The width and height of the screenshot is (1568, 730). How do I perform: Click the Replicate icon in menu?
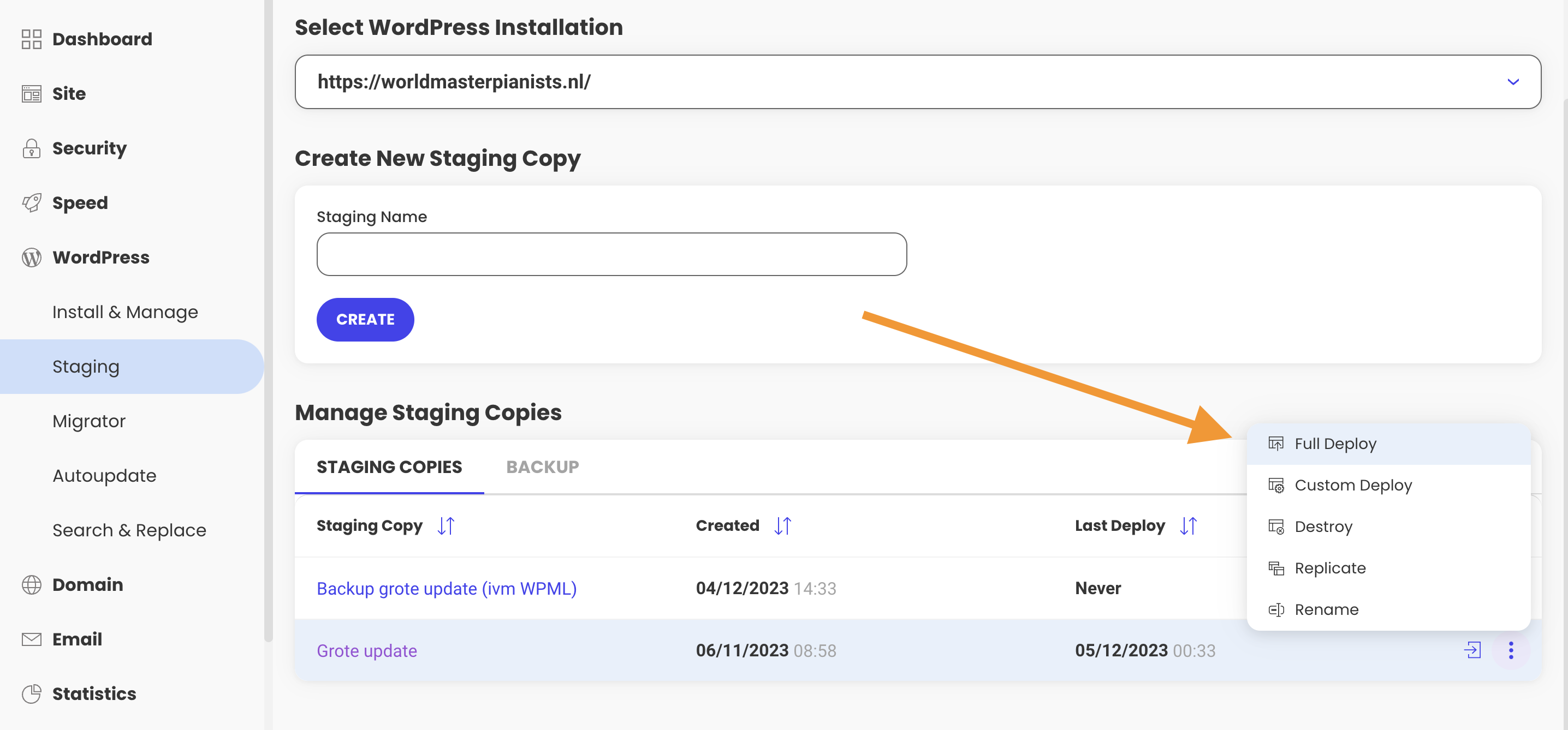tap(1276, 568)
